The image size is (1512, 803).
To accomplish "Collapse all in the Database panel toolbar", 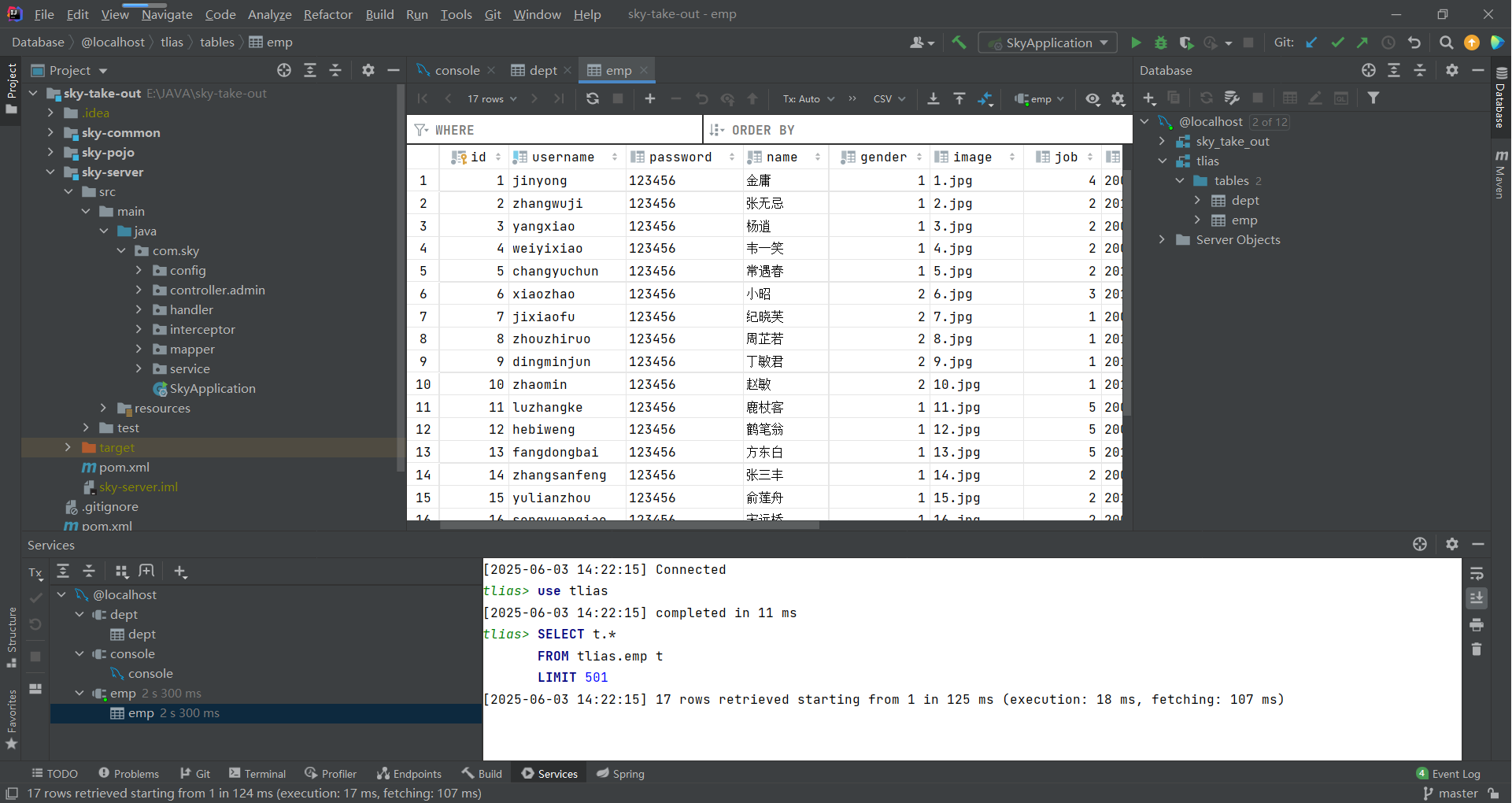I will point(1420,70).
